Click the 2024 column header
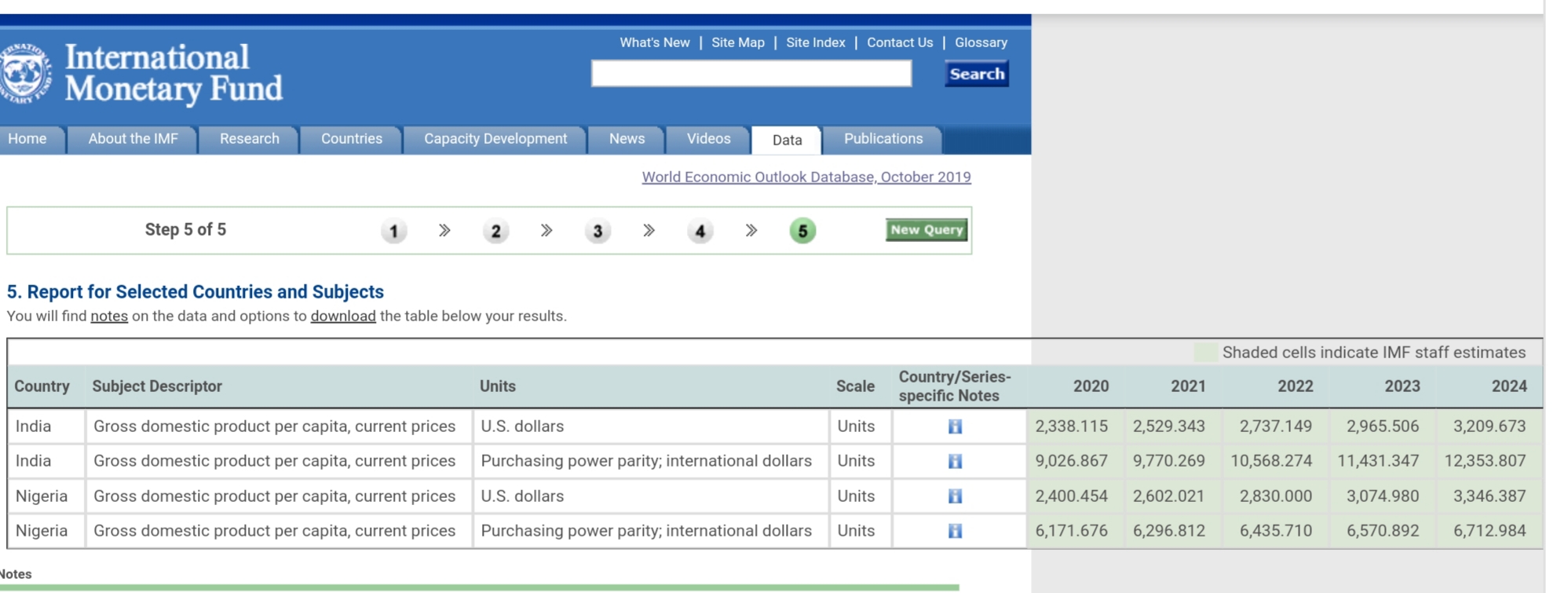This screenshot has width=1568, height=593. (1509, 386)
